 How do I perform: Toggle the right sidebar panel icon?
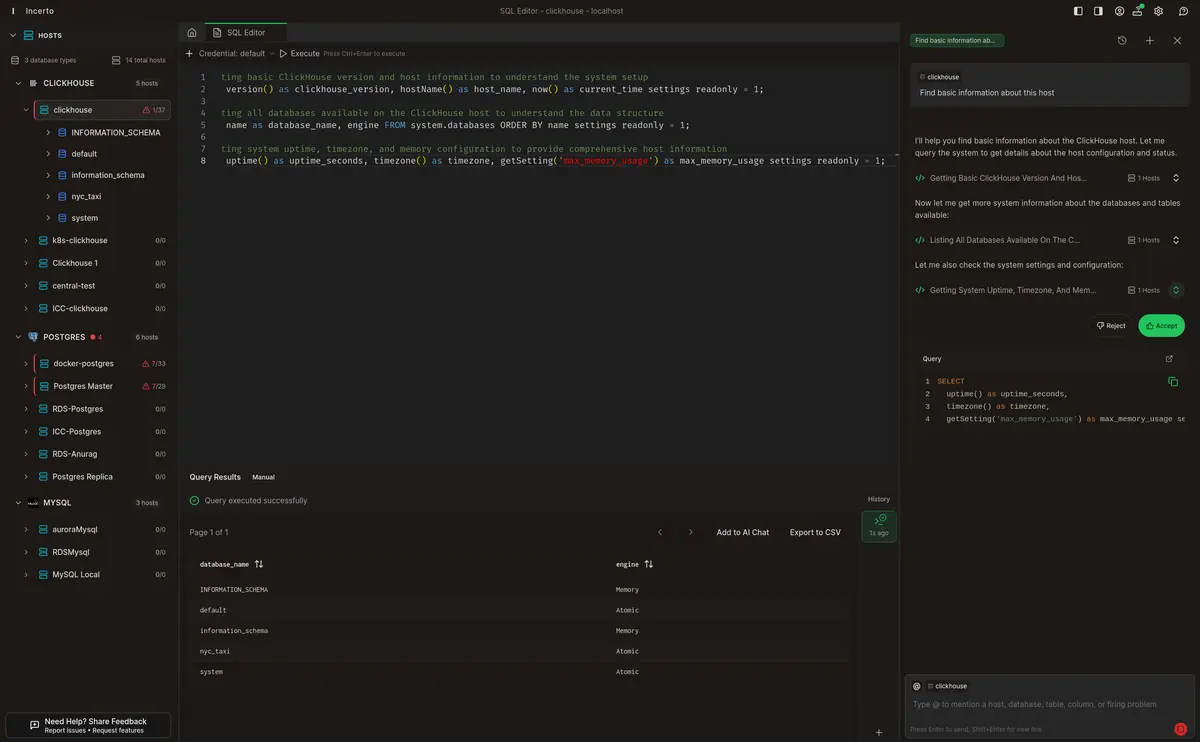tap(1097, 11)
